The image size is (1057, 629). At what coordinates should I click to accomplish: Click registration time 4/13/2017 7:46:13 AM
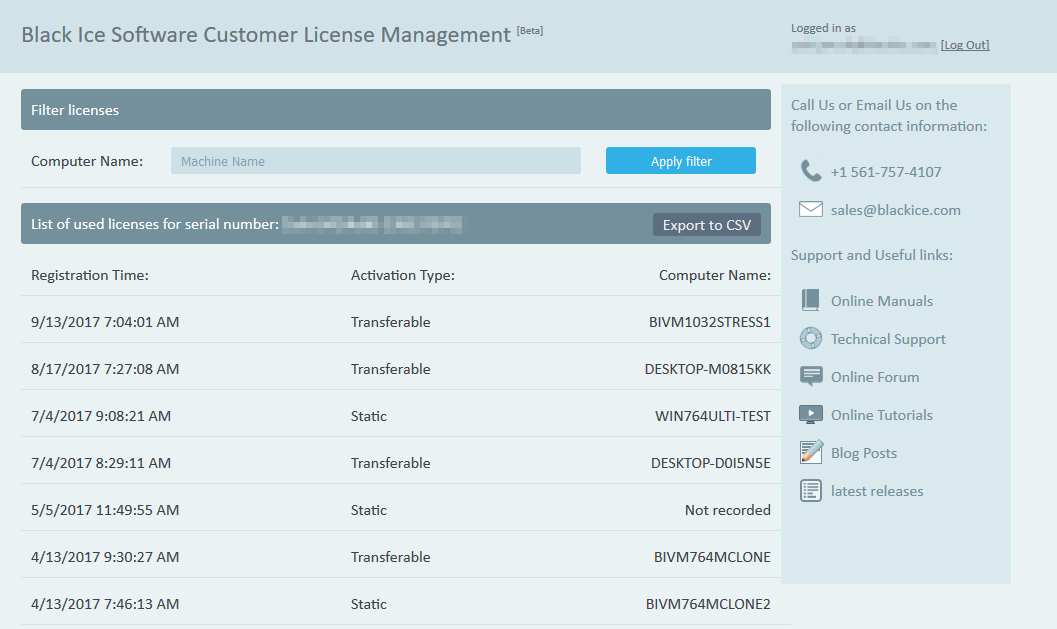(105, 604)
